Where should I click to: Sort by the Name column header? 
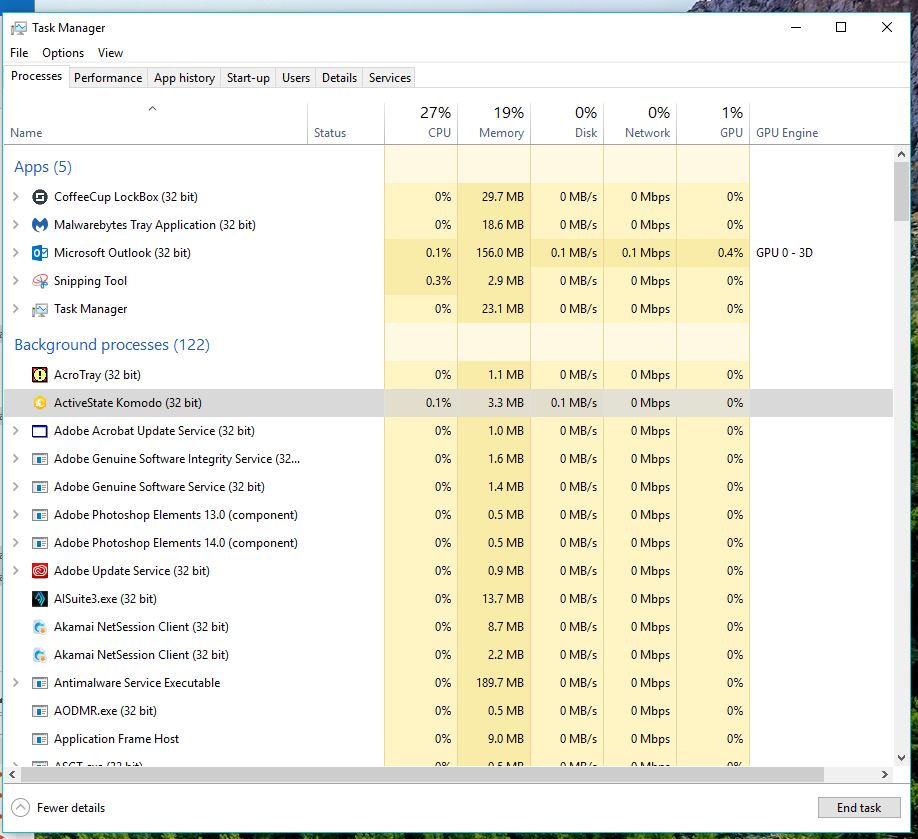coord(155,123)
